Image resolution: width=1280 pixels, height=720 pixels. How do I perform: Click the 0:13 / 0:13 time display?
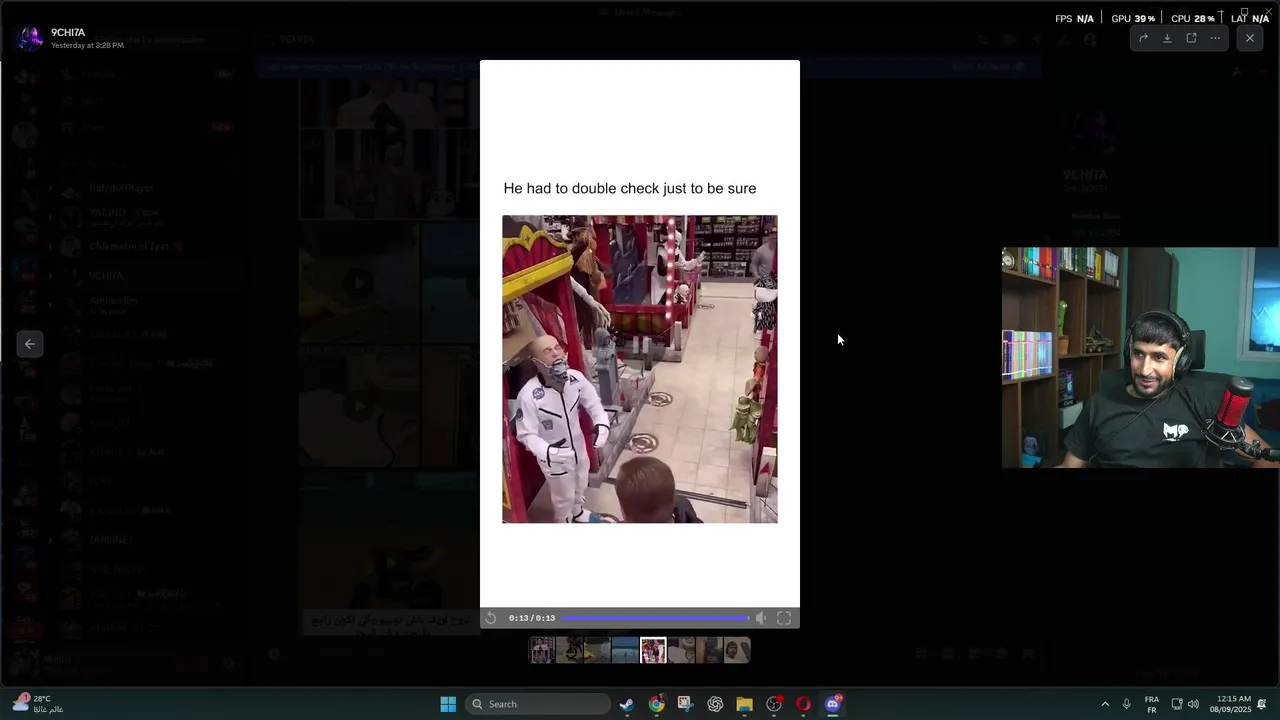[532, 618]
